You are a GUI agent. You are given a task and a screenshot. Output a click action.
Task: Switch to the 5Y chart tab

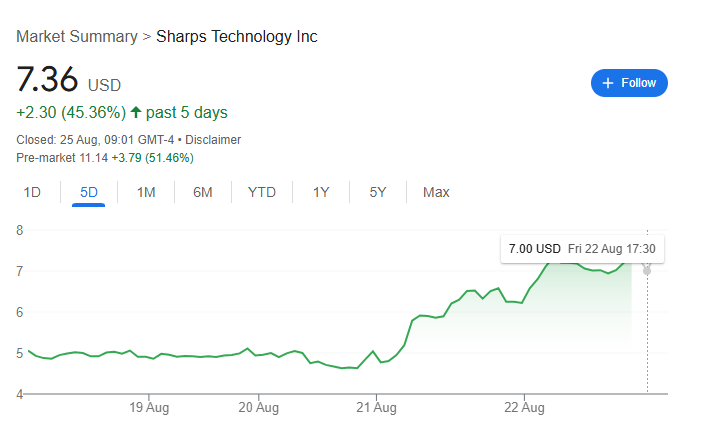click(x=378, y=192)
